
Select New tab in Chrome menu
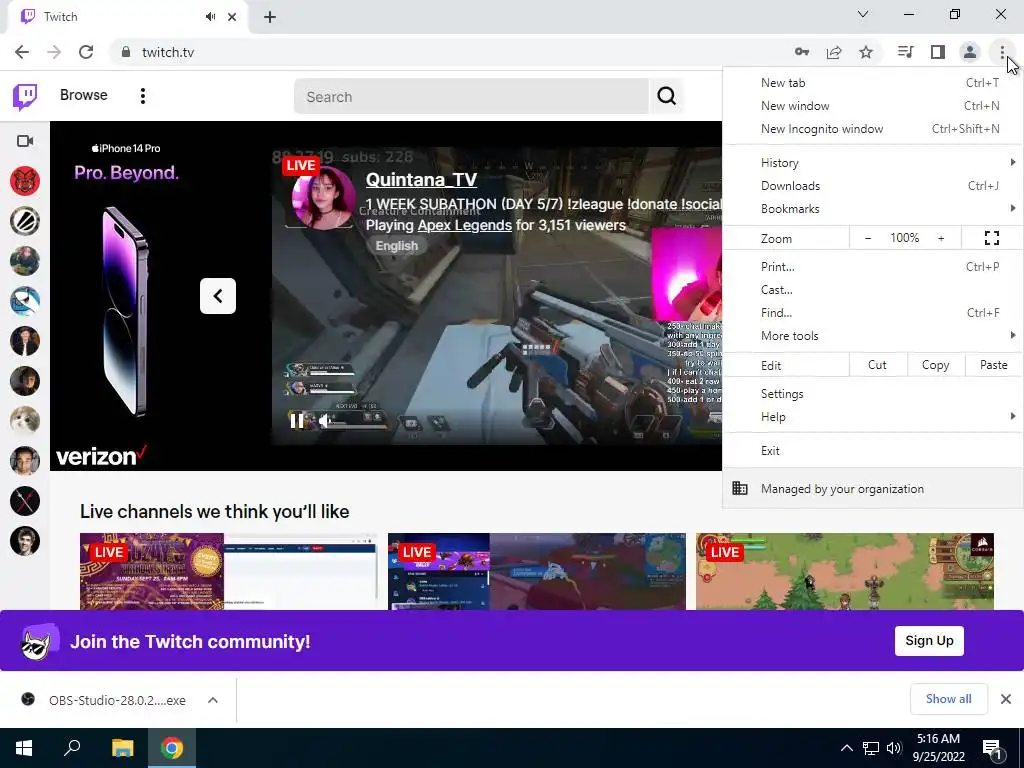coord(872,83)
